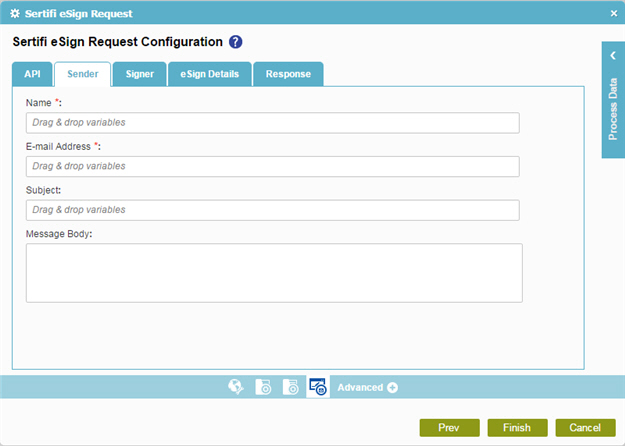Select the Sender tab
Viewport: 625px width, 446px height.
(83, 74)
